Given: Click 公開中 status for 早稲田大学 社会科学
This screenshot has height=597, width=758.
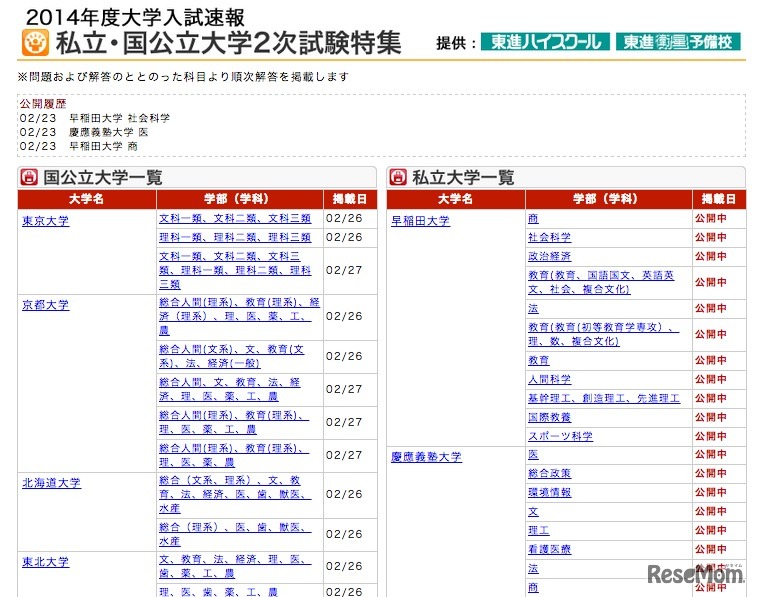Looking at the screenshot, I should coord(711,237).
